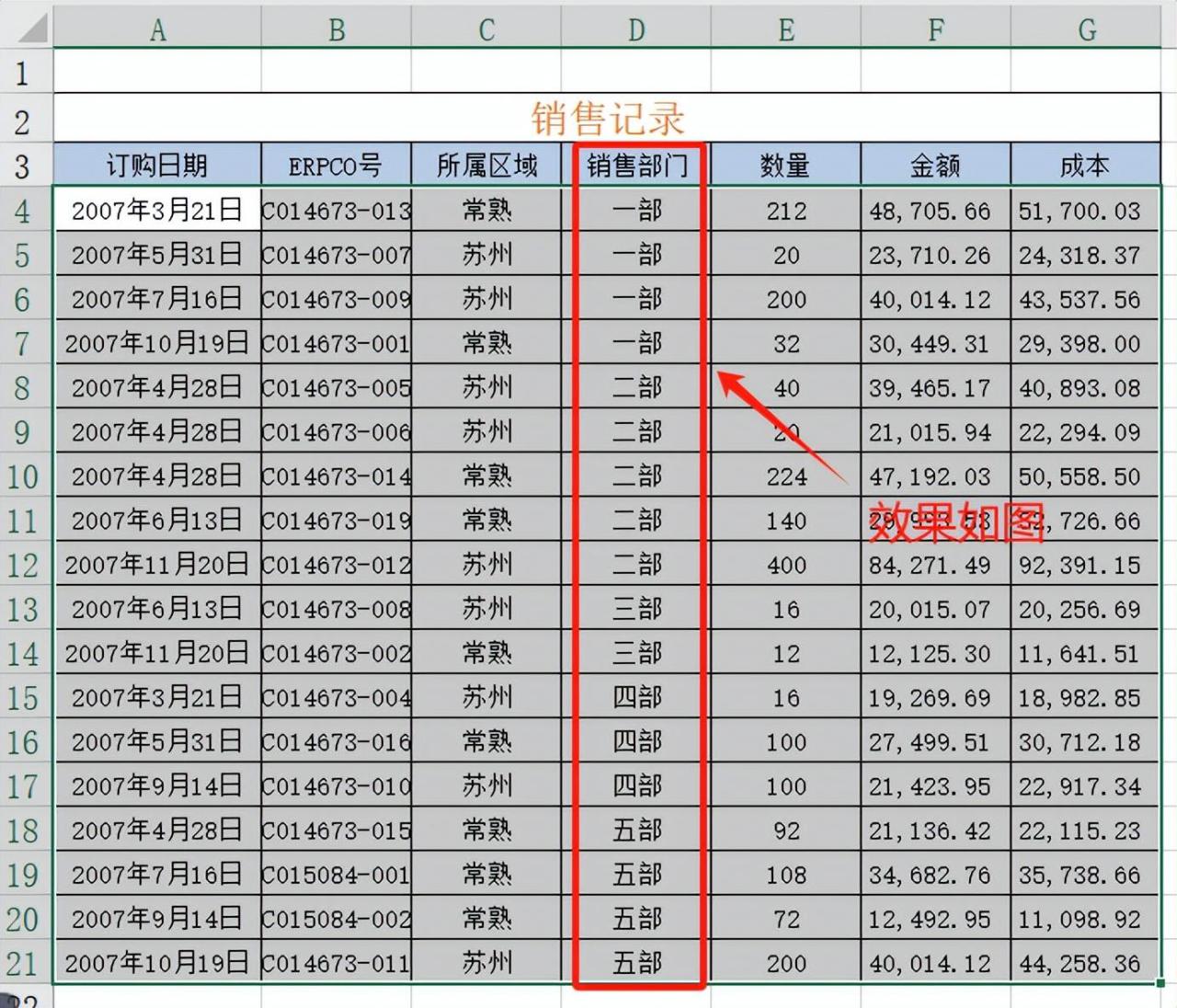The image size is (1177, 1008).
Task: Select cell C014673-008
Action: click(x=337, y=608)
